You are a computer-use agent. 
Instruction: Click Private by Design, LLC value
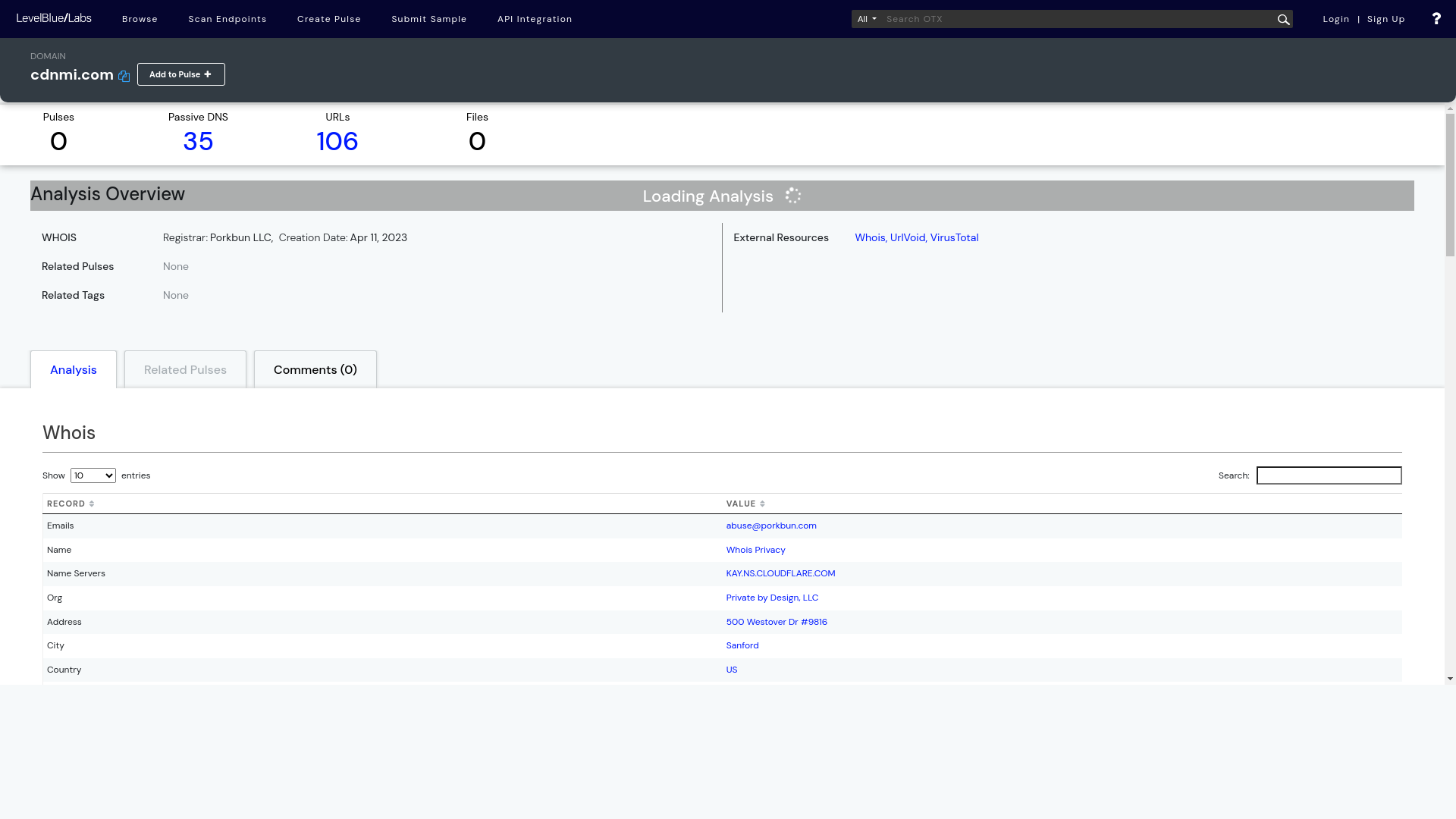772,598
